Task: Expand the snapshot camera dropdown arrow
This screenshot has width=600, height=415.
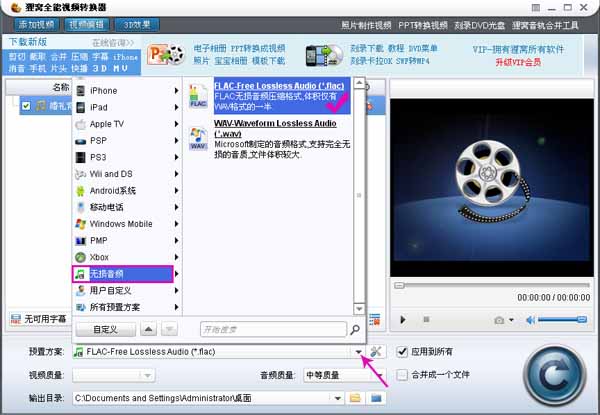Action: click(511, 320)
